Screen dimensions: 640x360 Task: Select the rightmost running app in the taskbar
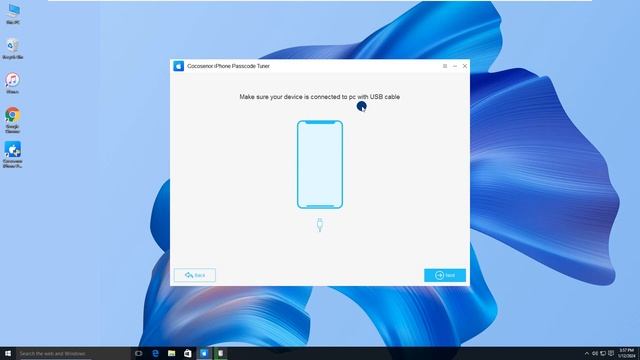tap(220, 353)
